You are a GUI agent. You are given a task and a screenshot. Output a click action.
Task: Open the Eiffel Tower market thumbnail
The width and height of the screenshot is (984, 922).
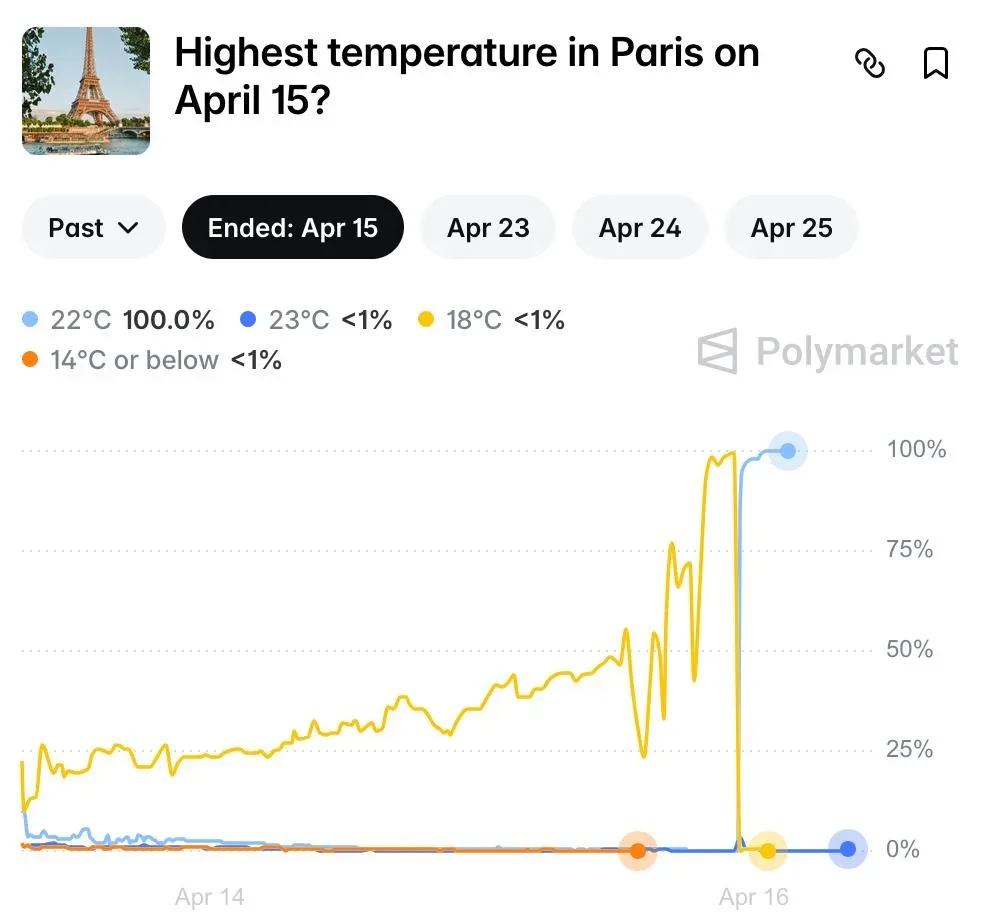tap(86, 91)
